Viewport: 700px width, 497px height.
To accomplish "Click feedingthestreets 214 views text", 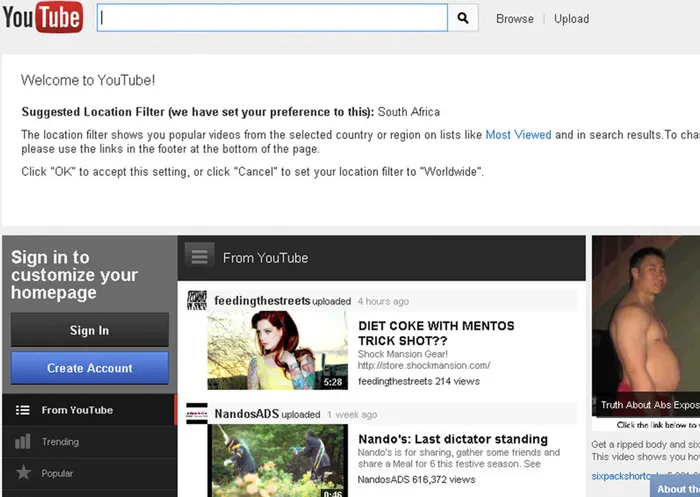I will point(419,381).
